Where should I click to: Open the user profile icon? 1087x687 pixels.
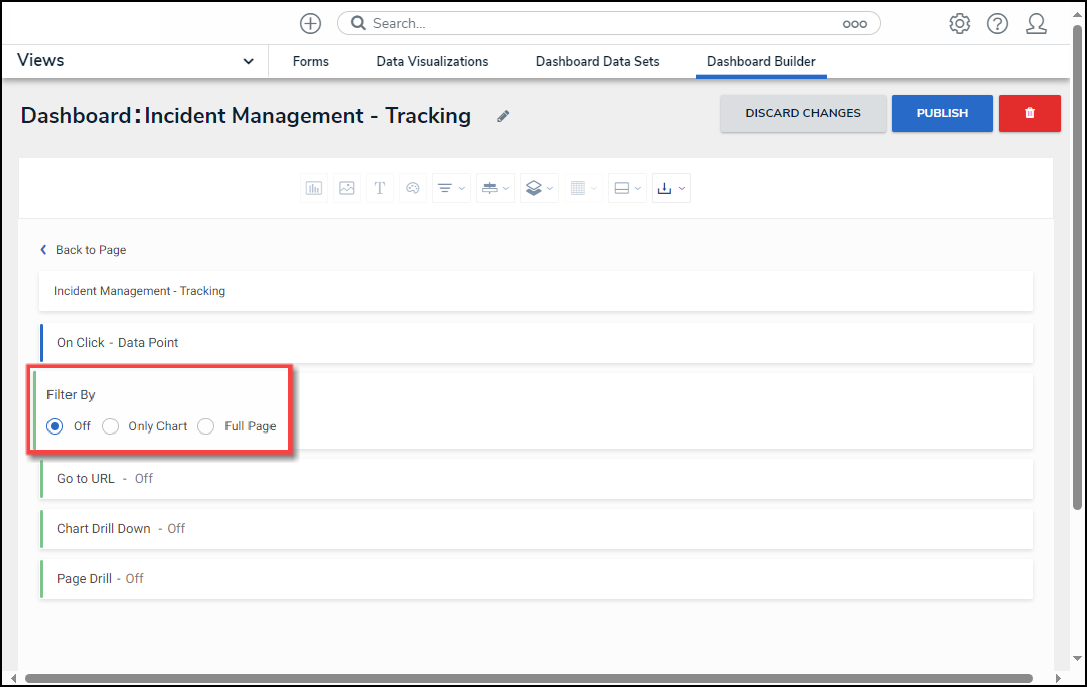(1036, 24)
